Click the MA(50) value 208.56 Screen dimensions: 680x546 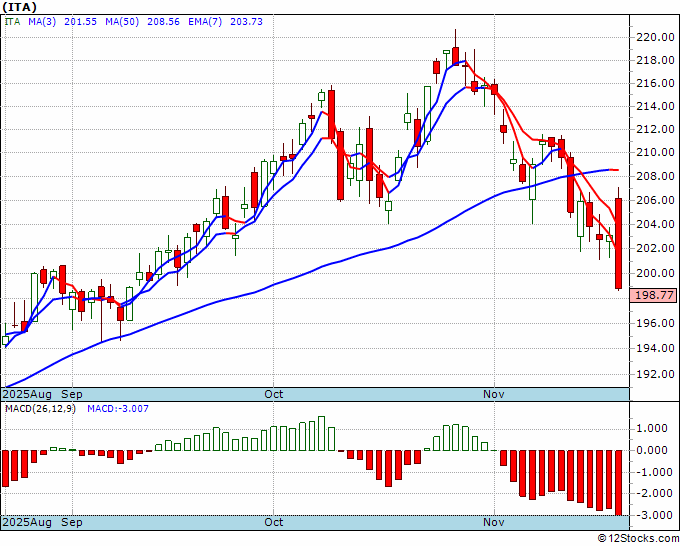(163, 22)
